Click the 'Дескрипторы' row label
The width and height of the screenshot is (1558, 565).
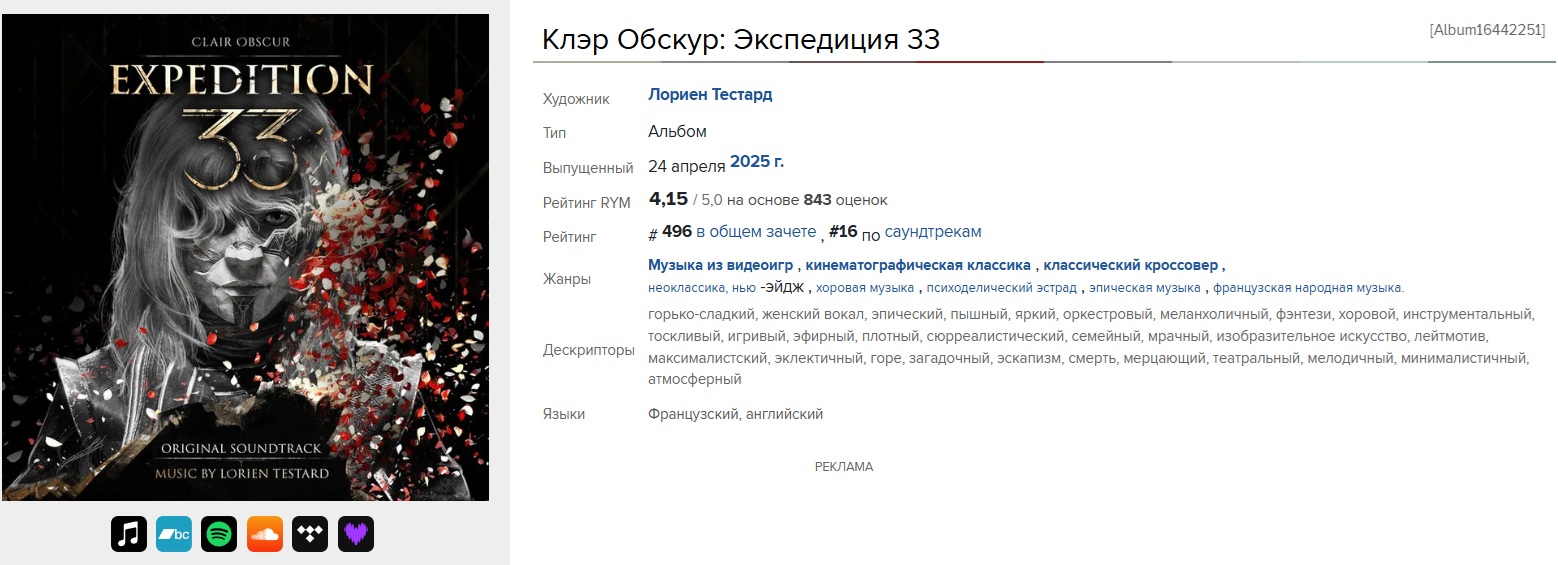pyautogui.click(x=588, y=351)
